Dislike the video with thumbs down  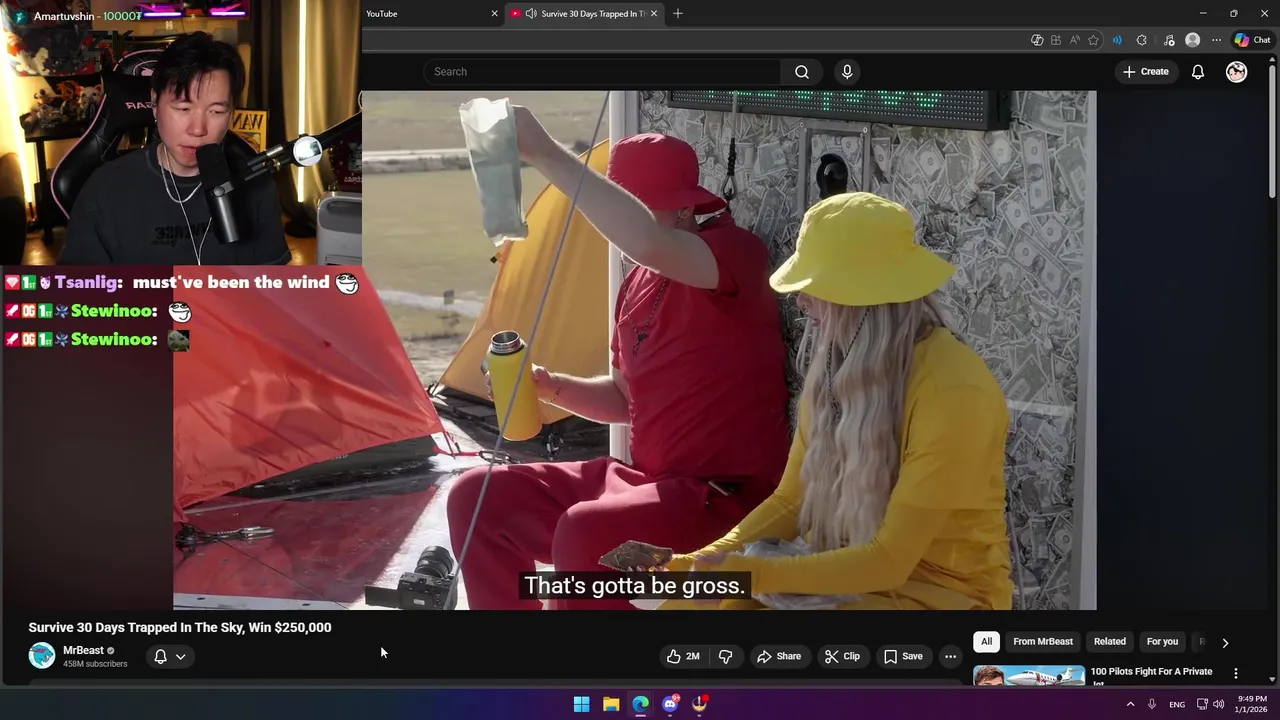pos(725,657)
